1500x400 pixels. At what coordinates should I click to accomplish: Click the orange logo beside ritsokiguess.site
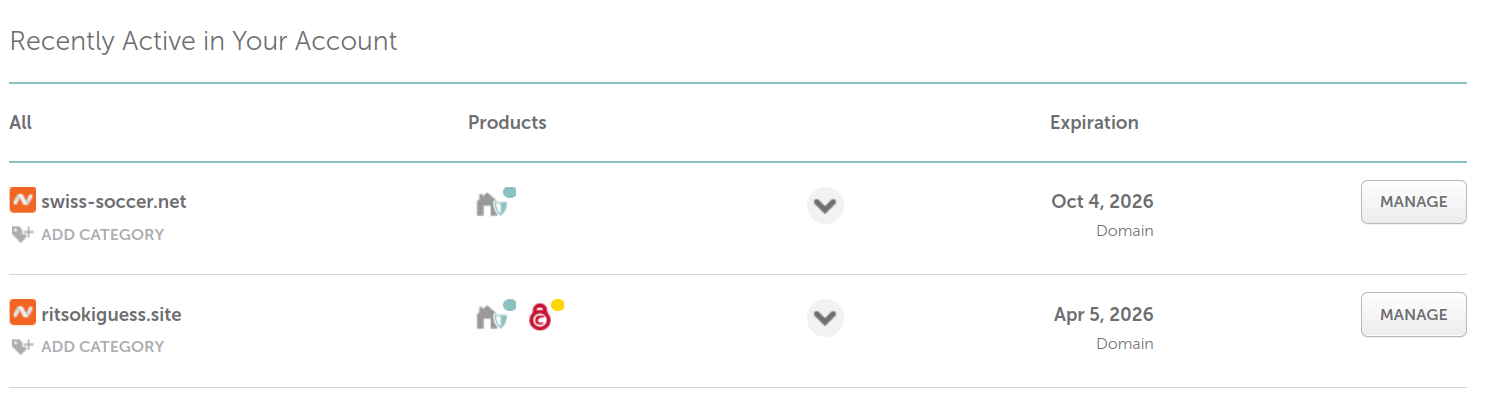tap(22, 314)
